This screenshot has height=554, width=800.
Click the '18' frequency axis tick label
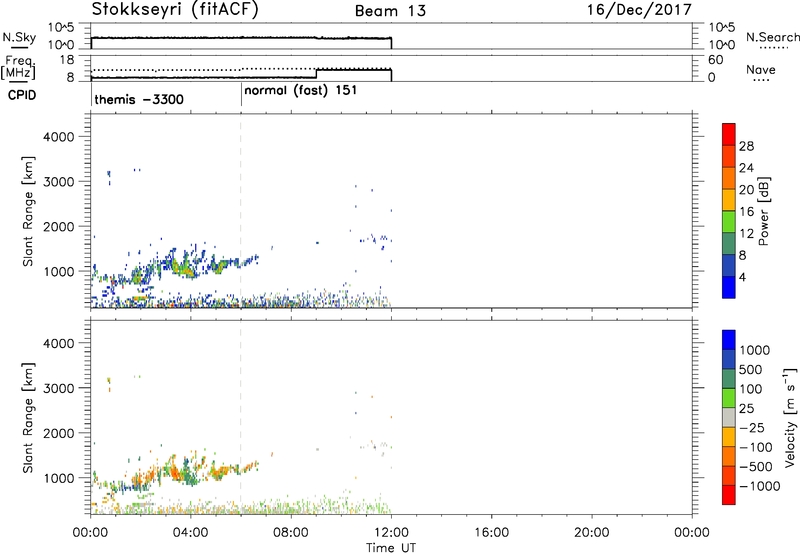click(67, 60)
